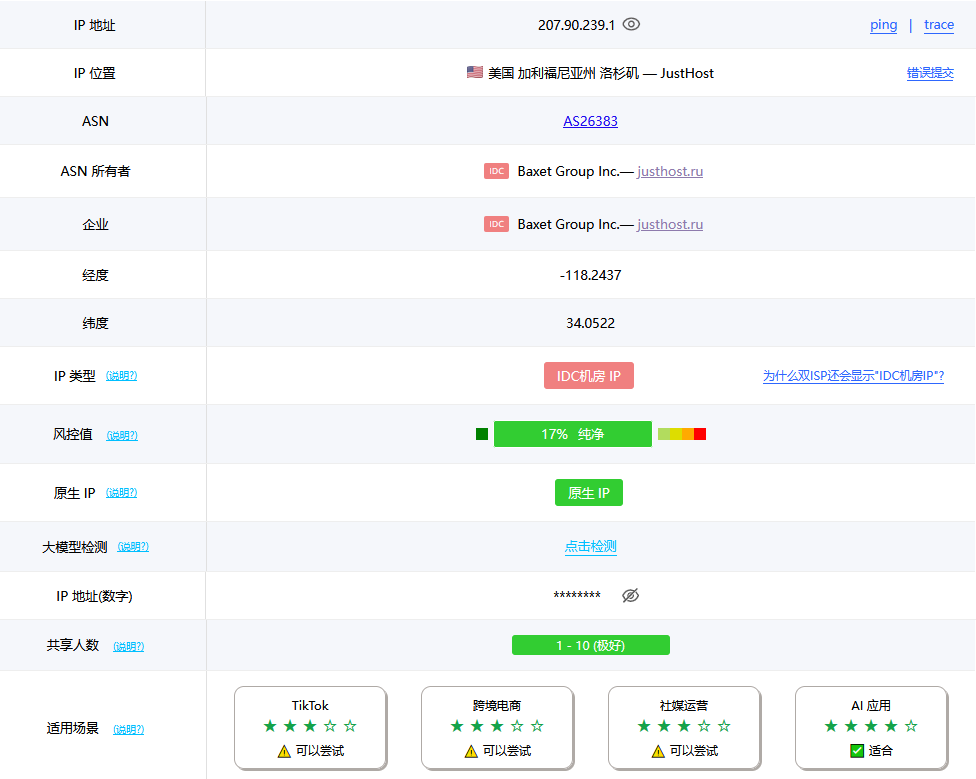Open 说明 help link beside 共享人数
Screen dimensions: 976x779
tap(128, 646)
